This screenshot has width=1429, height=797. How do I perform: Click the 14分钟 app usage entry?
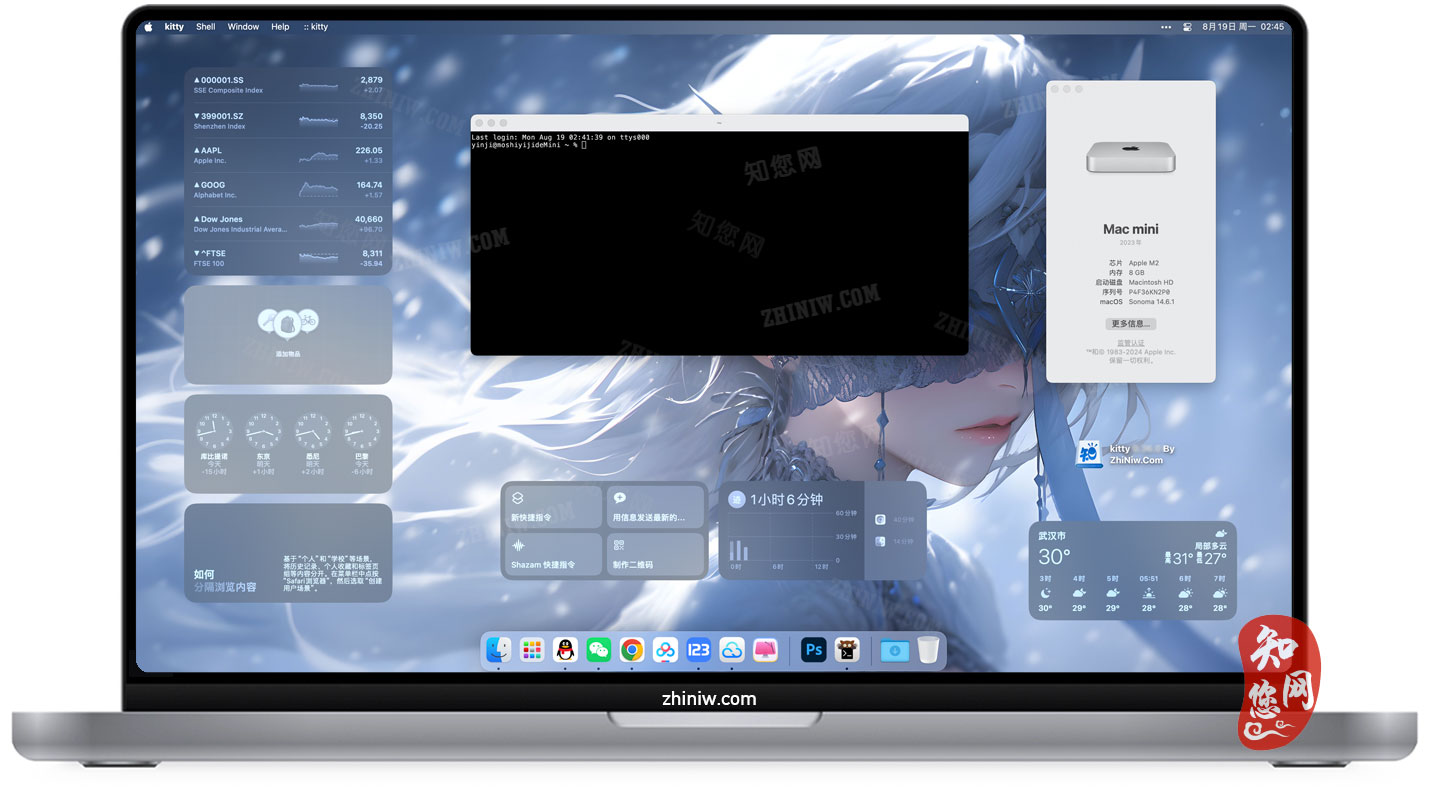[x=895, y=541]
